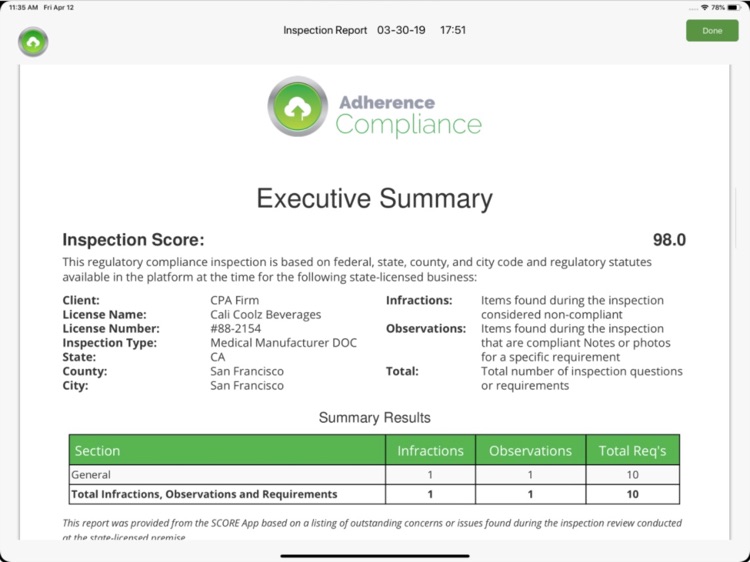The height and width of the screenshot is (562, 750).
Task: Click the Infractions column header
Action: click(430, 450)
